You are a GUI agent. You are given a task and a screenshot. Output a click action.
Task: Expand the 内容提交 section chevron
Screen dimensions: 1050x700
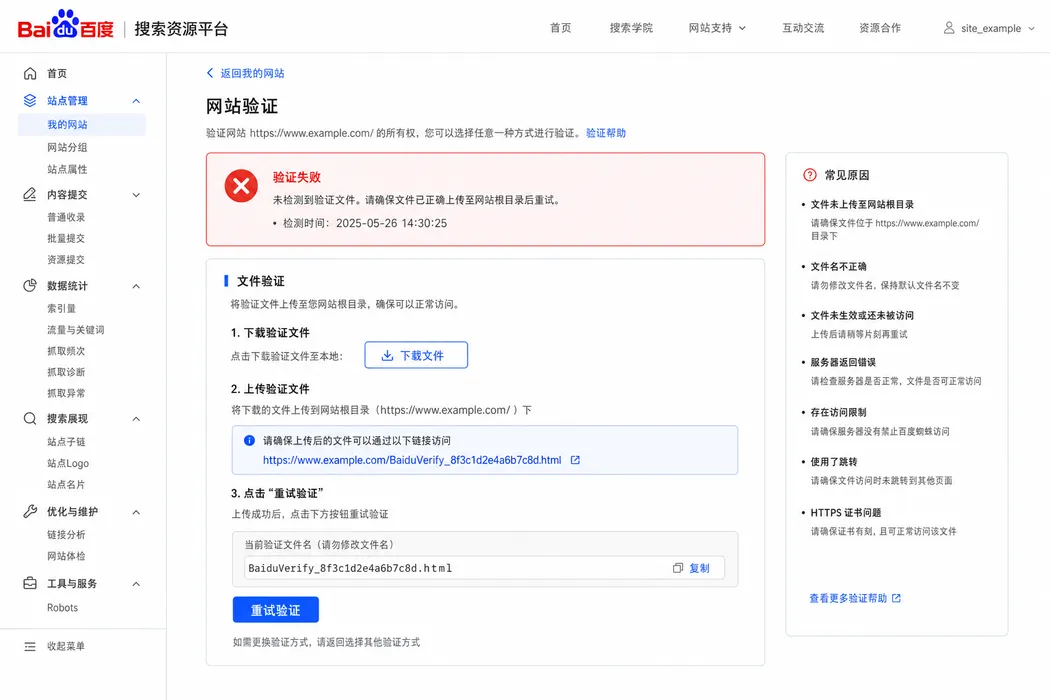point(136,195)
